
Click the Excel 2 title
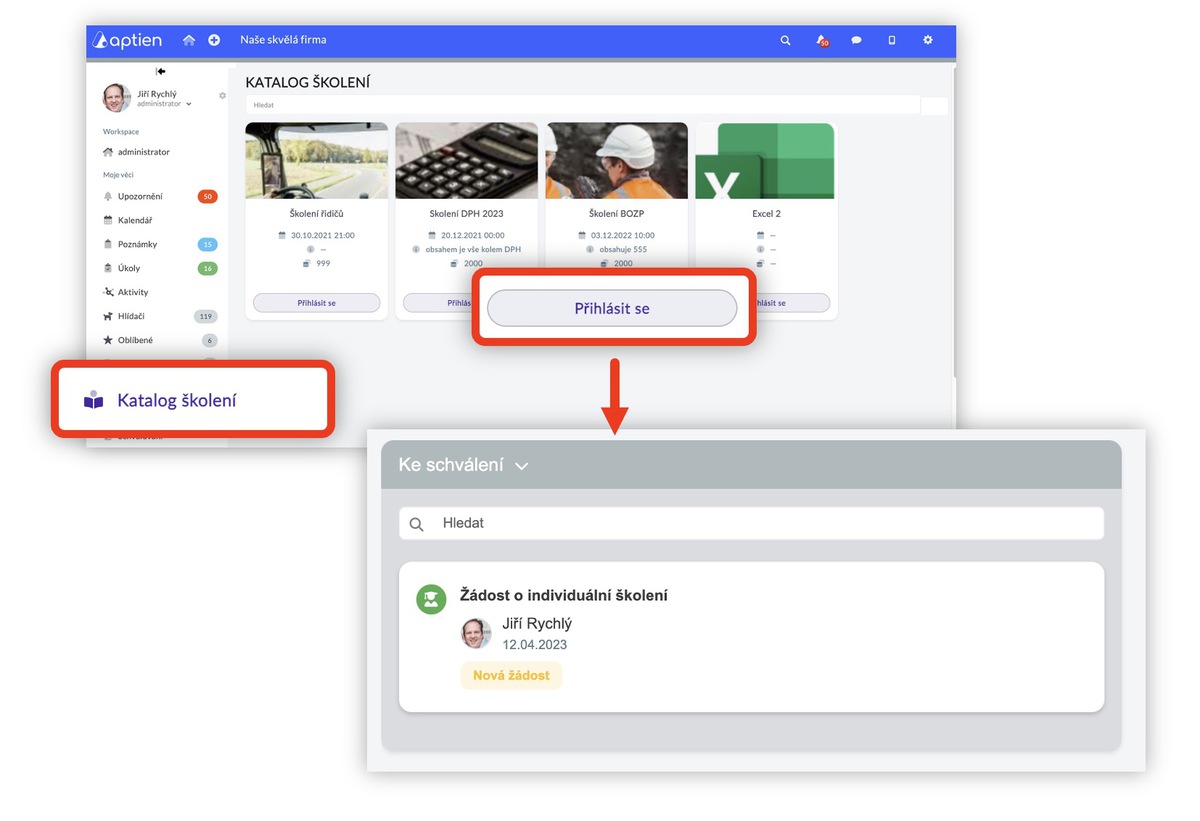point(766,214)
